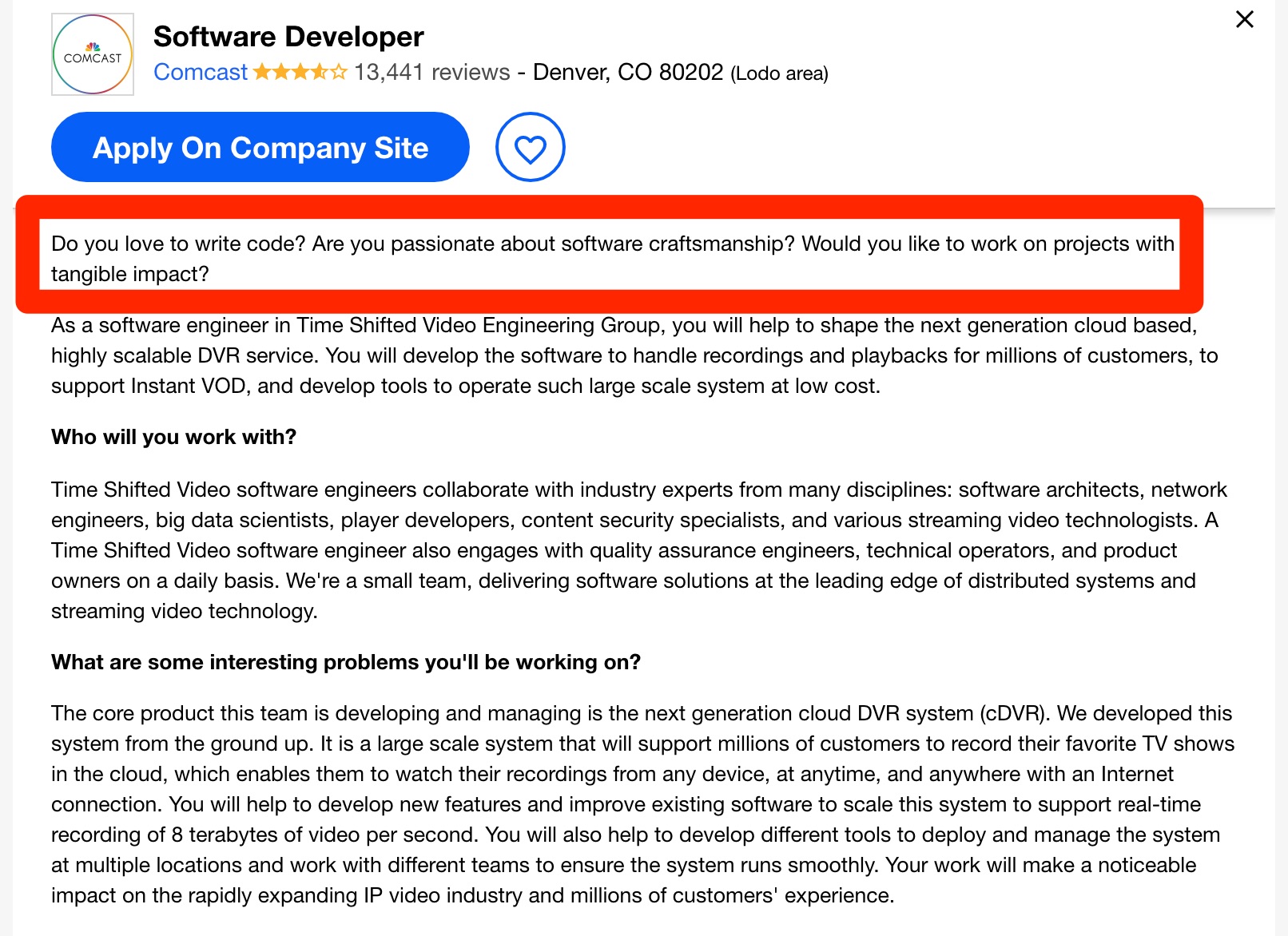Close the Software Developer job posting
Viewport: 1288px width, 936px height.
[1244, 19]
